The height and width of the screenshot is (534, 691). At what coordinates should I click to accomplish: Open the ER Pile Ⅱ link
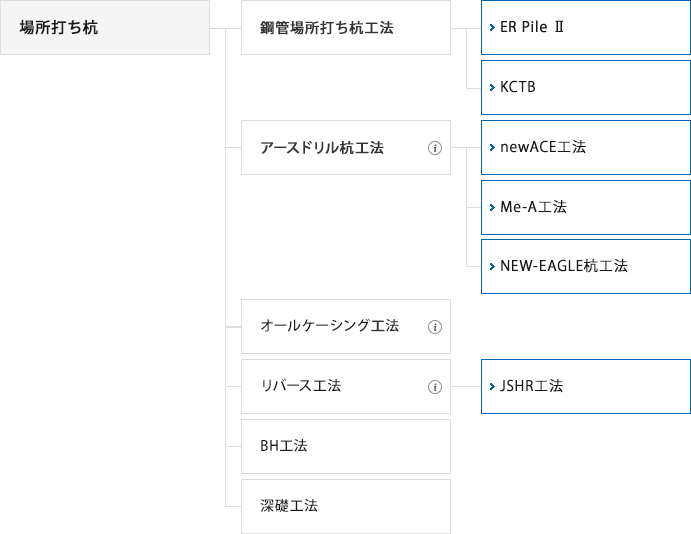pyautogui.click(x=586, y=27)
